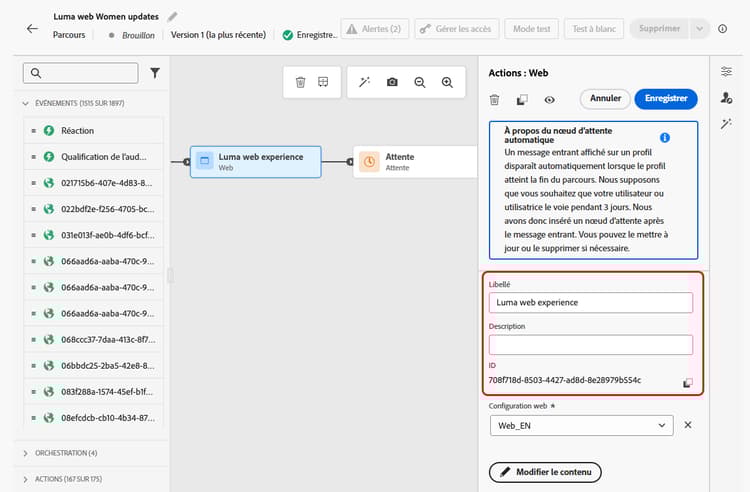This screenshot has width=750, height=492.
Task: Delete the Web action via panel trash
Action: tap(495, 99)
